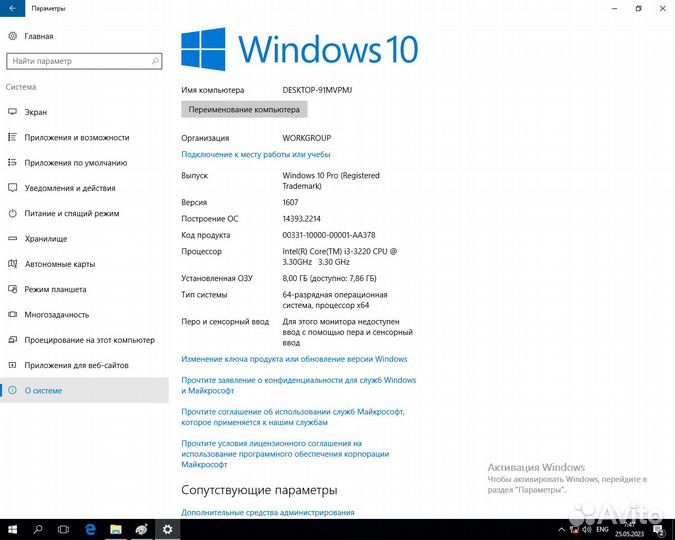Open the taskbar app next to Explorer
Image resolution: width=675 pixels, height=540 pixels.
(x=141, y=529)
